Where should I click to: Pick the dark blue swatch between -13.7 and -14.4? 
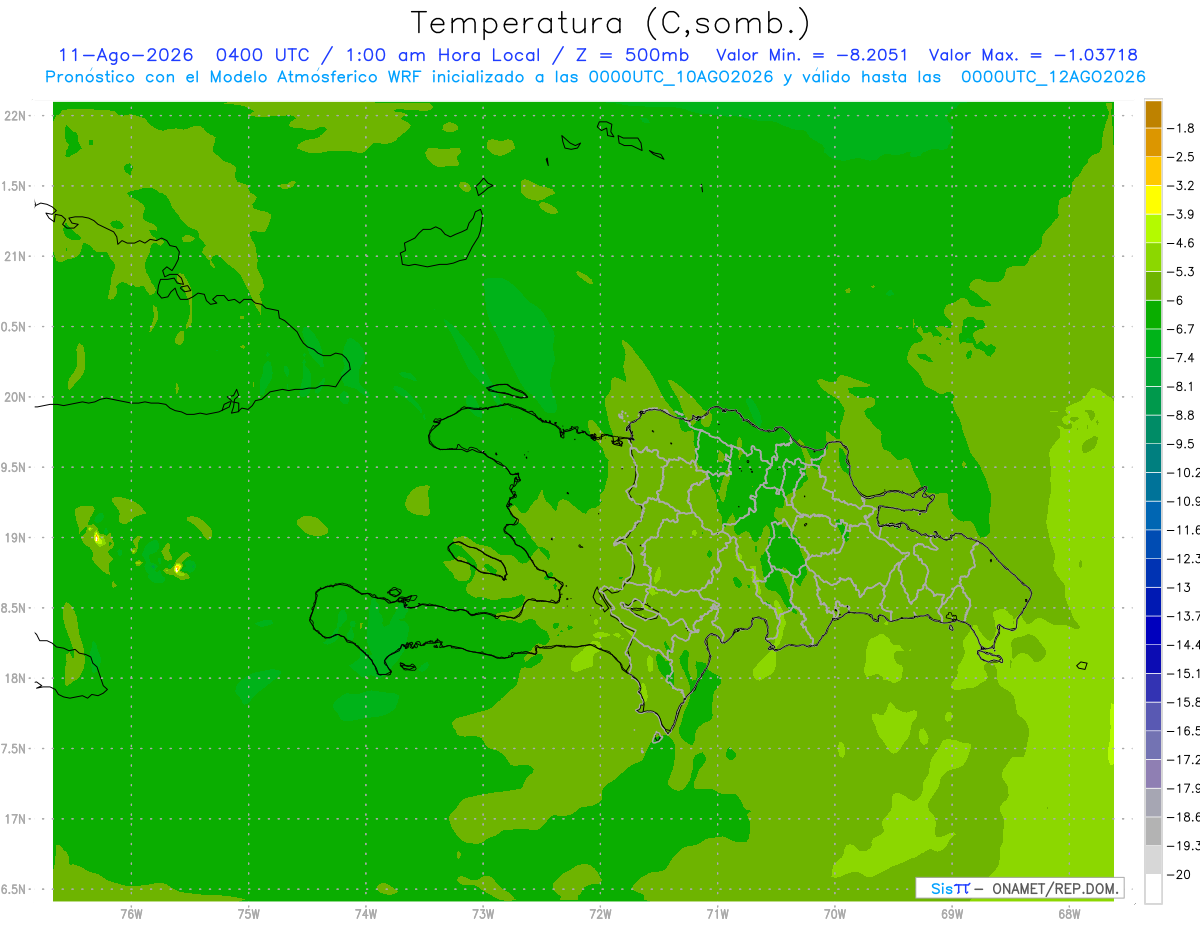pos(1153,629)
